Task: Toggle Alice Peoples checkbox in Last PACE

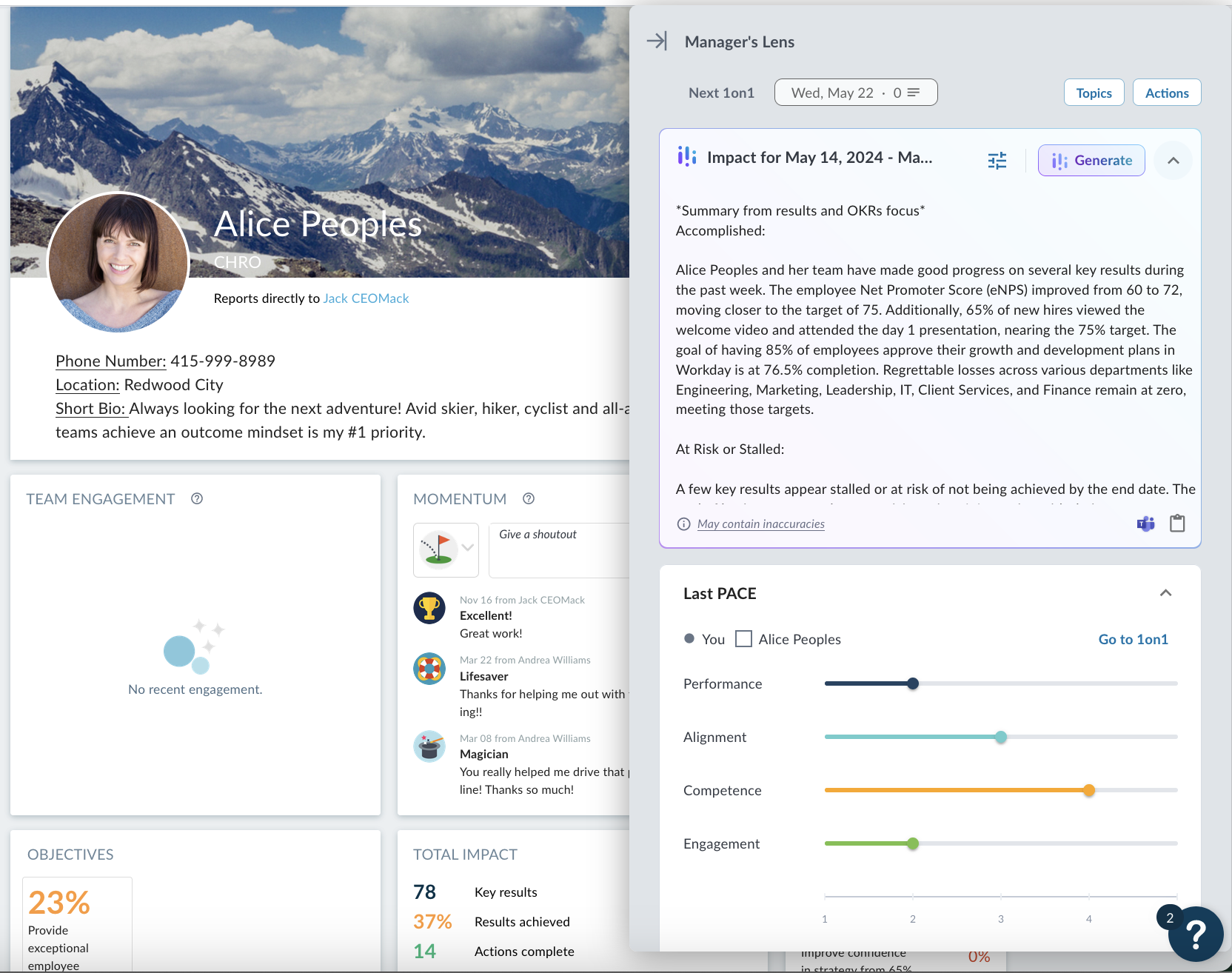Action: pyautogui.click(x=743, y=638)
